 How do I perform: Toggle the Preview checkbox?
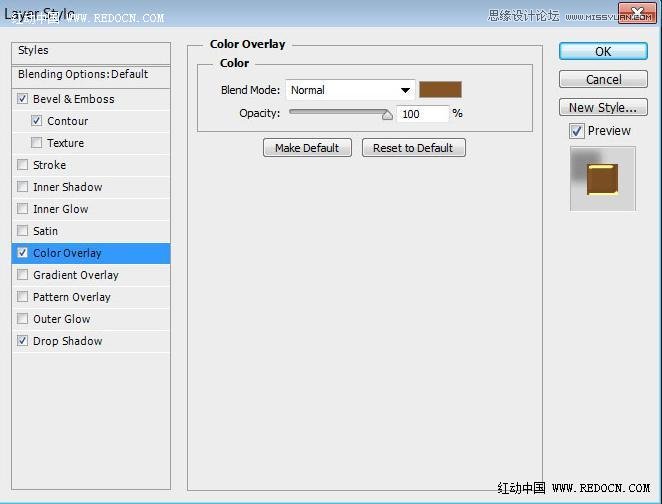(x=577, y=131)
